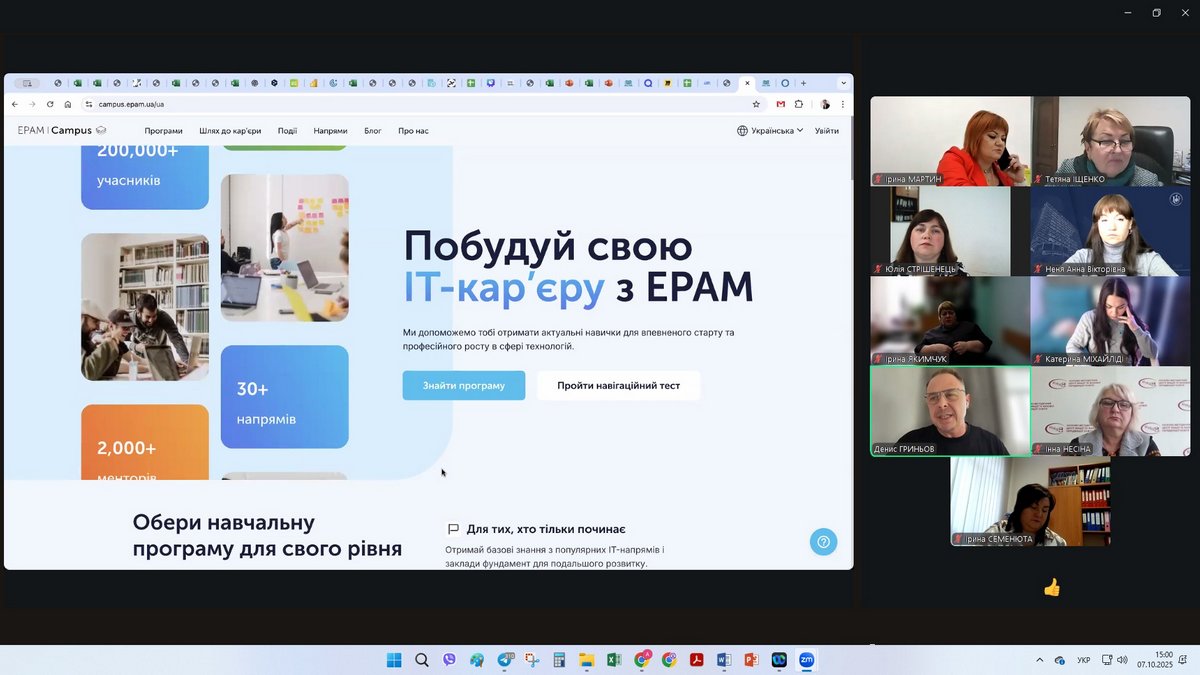Reload the EPAM Campus page
The image size is (1200, 675).
(50, 104)
